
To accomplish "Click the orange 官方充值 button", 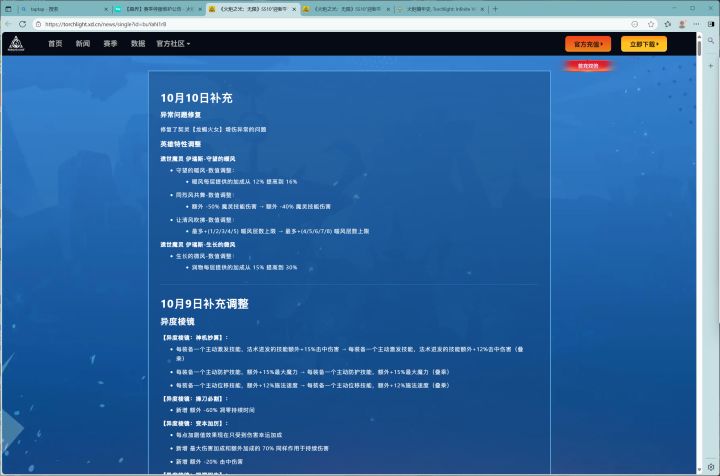I will [x=588, y=44].
